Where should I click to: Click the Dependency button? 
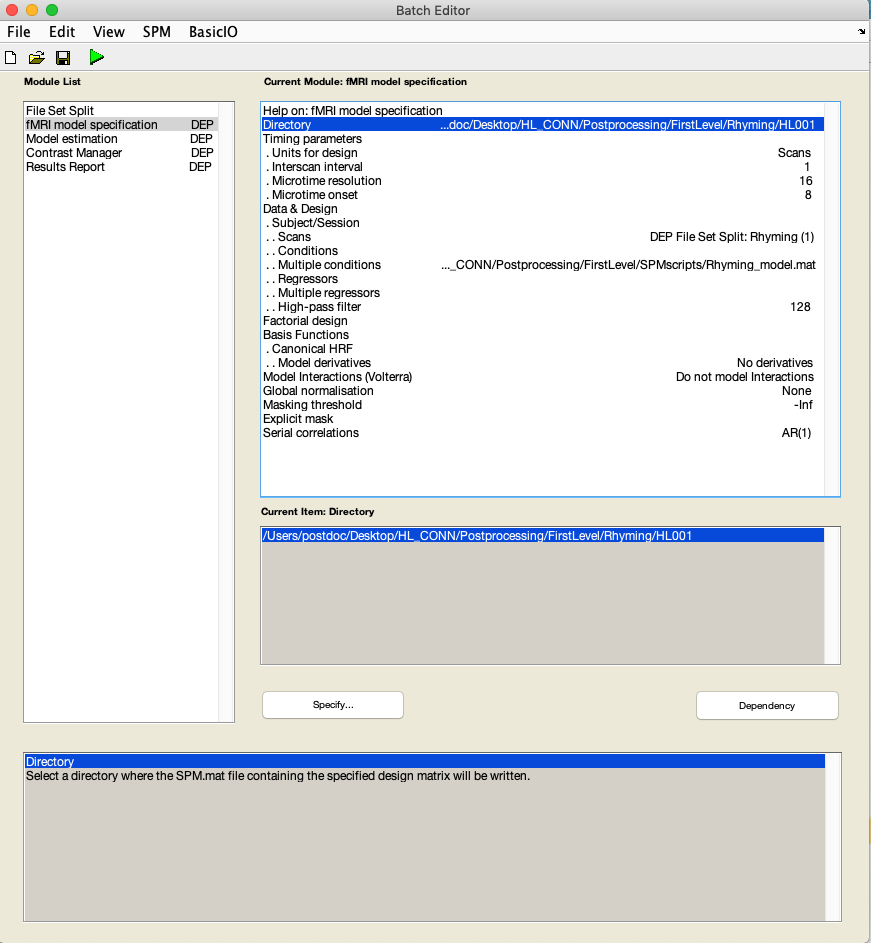[x=767, y=705]
